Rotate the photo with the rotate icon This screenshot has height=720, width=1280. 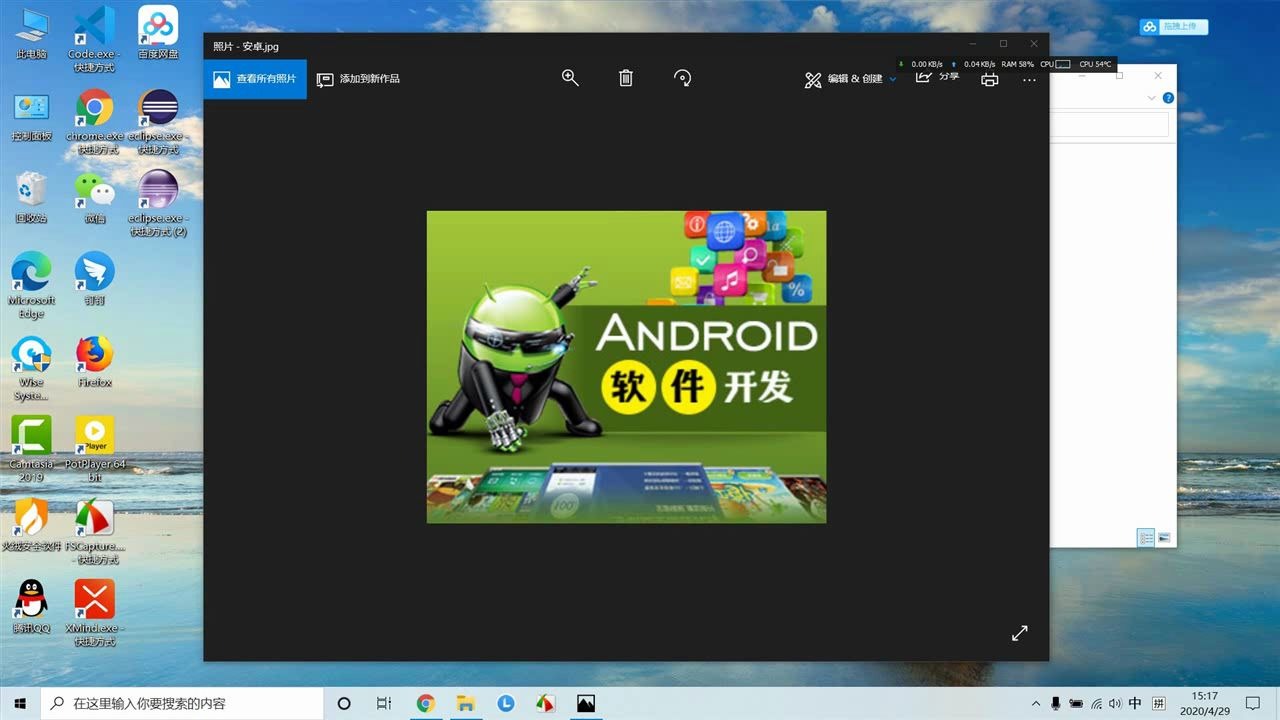[x=682, y=77]
